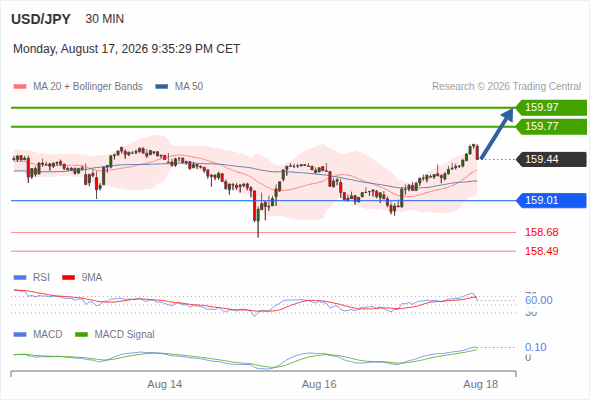Viewport: 590px width, 400px height.
Task: Click the blue upward trend arrow
Action: [x=497, y=134]
